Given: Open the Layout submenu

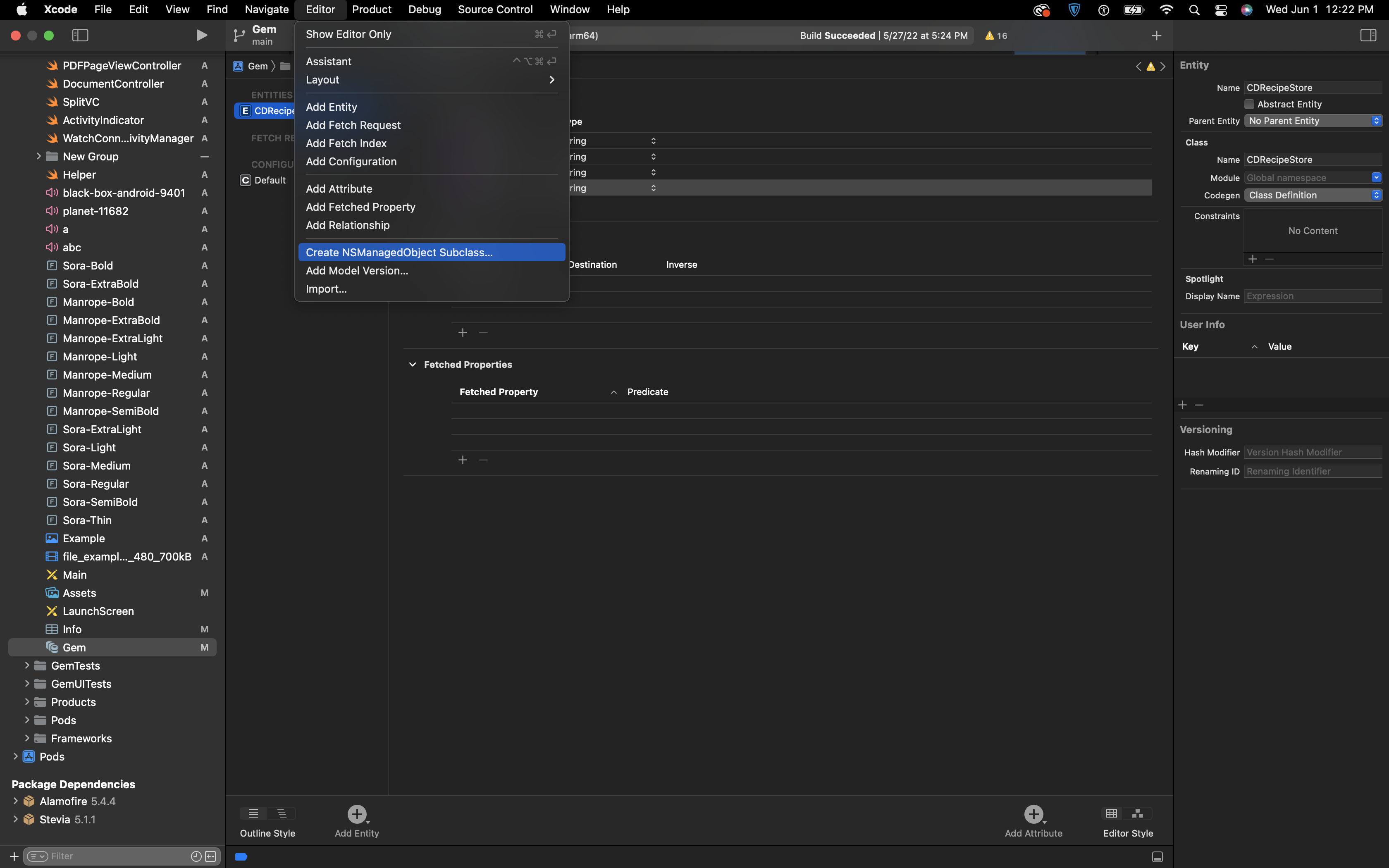Looking at the screenshot, I should pyautogui.click(x=432, y=80).
